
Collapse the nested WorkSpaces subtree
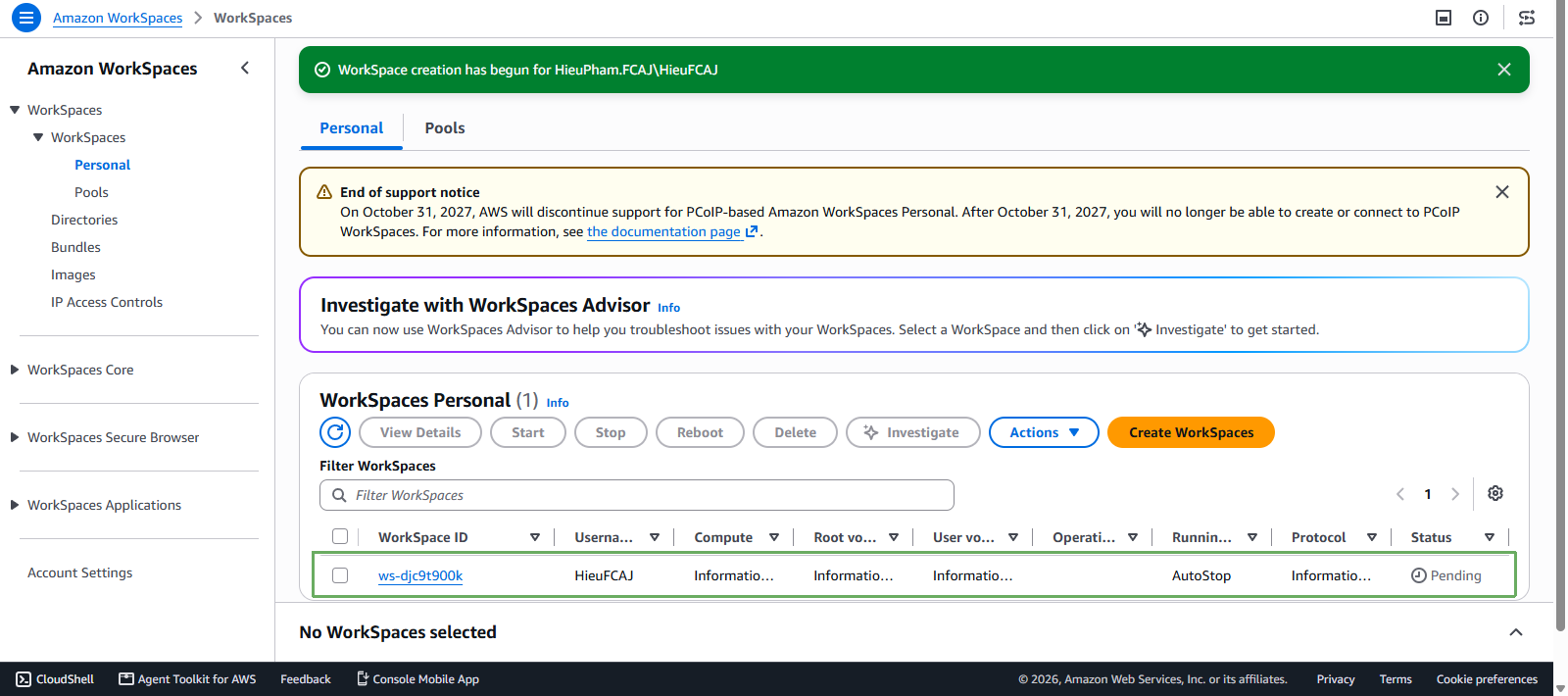coord(38,137)
